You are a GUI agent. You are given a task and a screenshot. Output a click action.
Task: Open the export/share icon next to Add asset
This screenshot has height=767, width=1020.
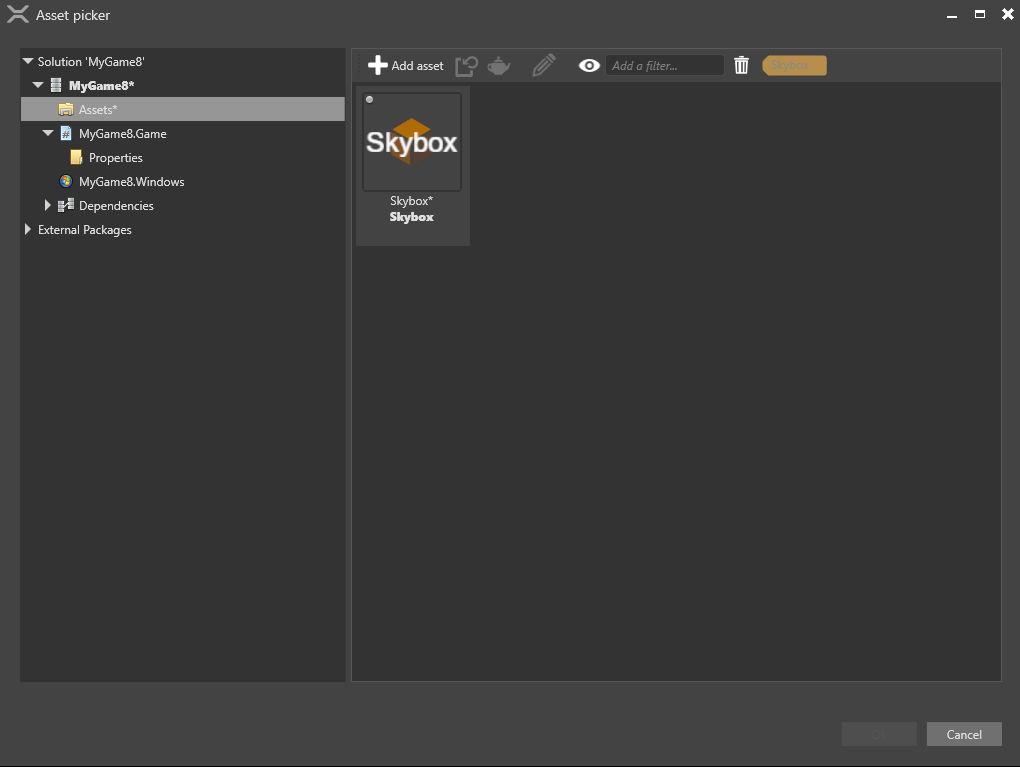[466, 65]
